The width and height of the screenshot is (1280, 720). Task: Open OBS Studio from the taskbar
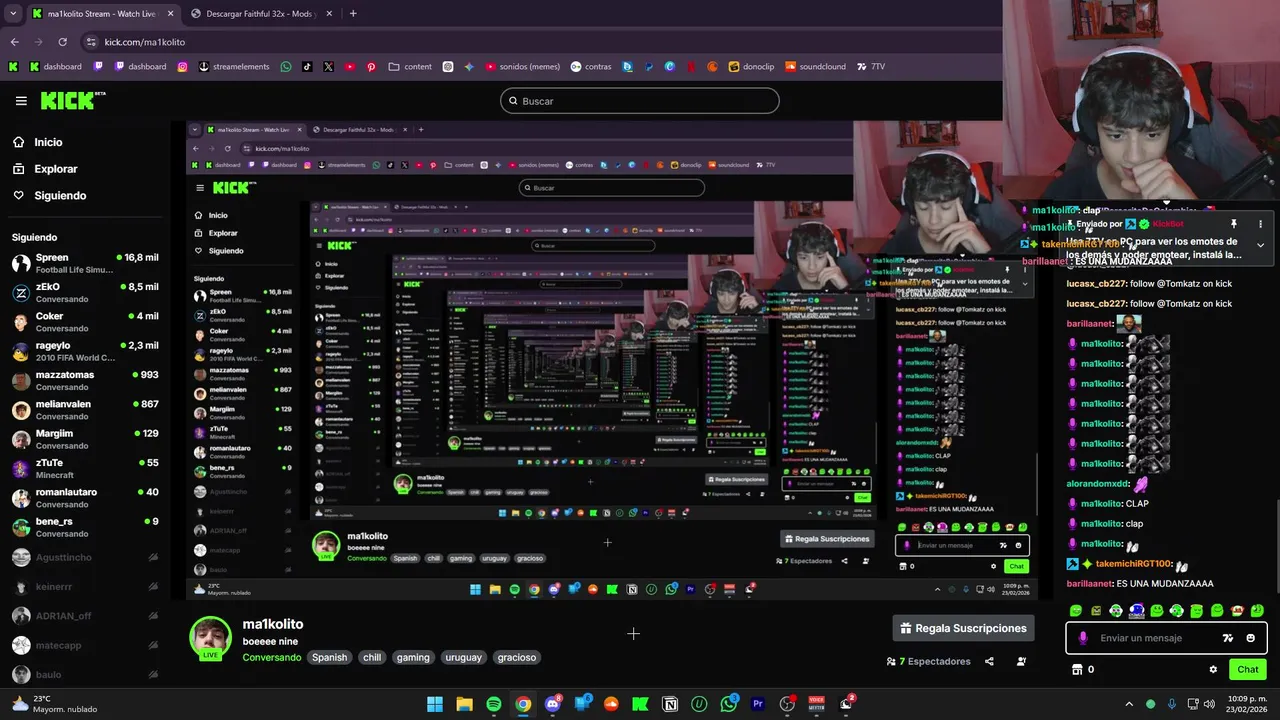pos(787,704)
